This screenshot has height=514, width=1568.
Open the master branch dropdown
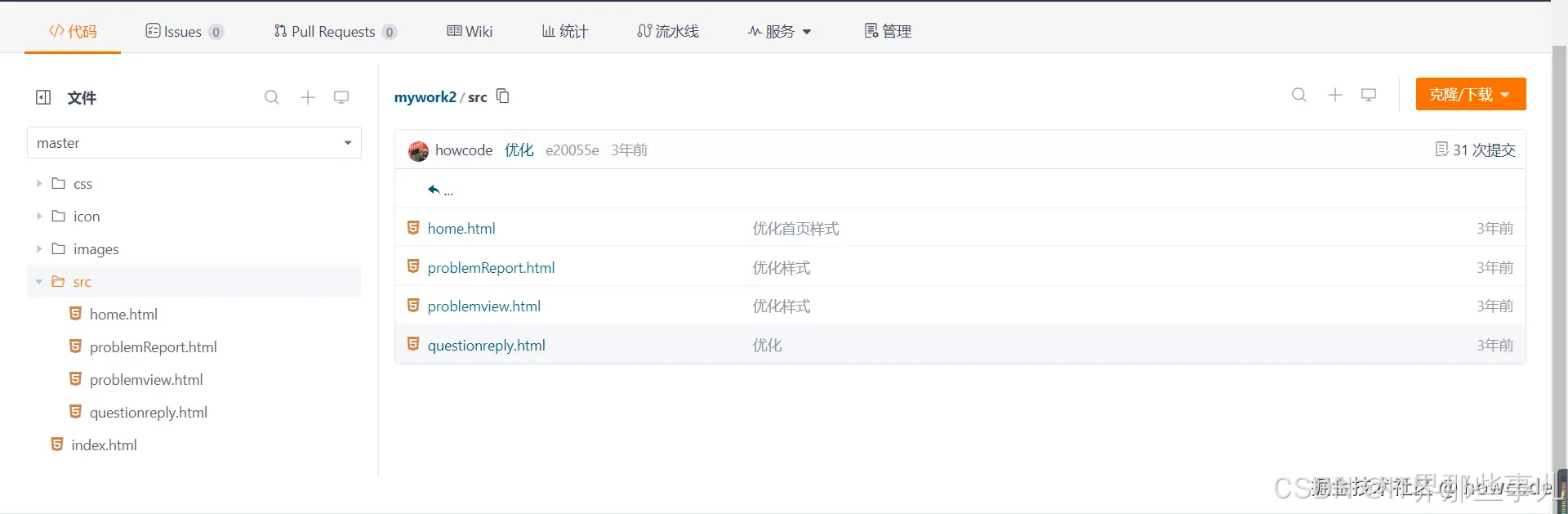[194, 143]
